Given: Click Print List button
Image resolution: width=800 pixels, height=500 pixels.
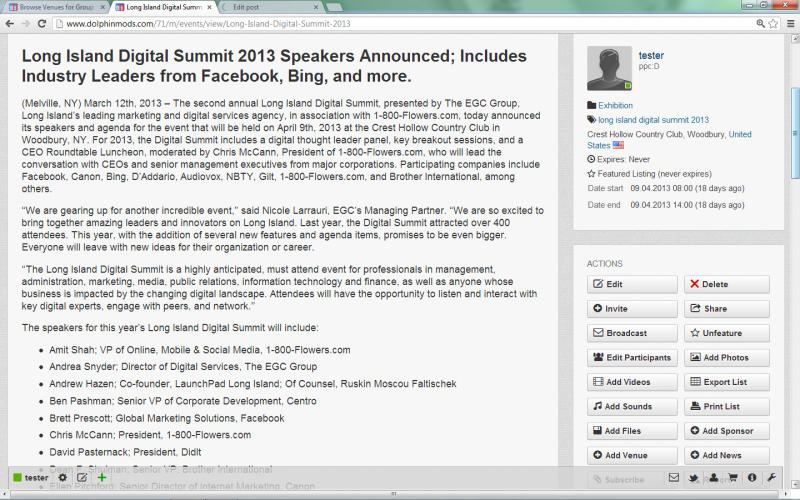Looking at the screenshot, I should point(727,407).
